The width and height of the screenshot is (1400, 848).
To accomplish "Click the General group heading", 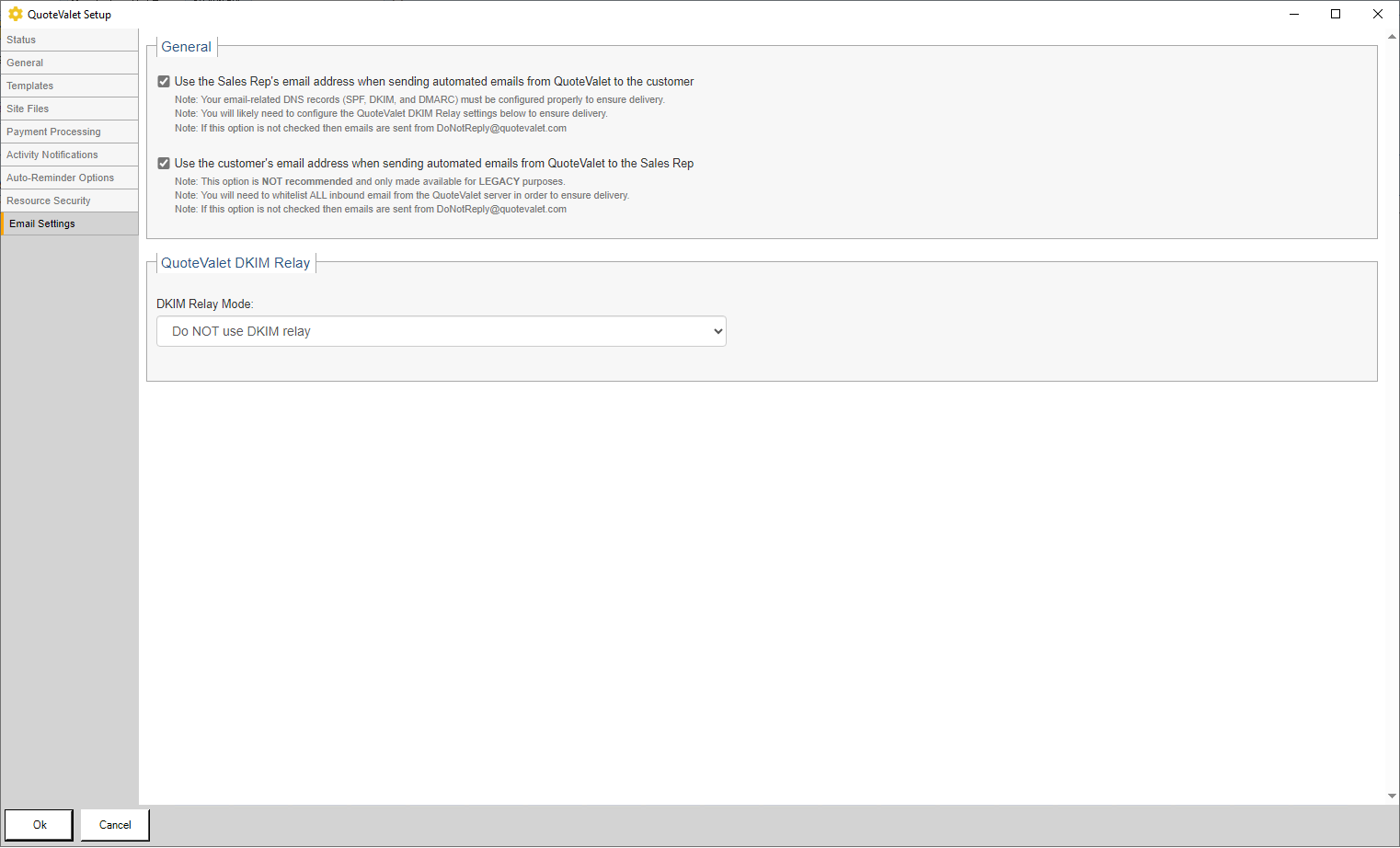I will (x=186, y=47).
